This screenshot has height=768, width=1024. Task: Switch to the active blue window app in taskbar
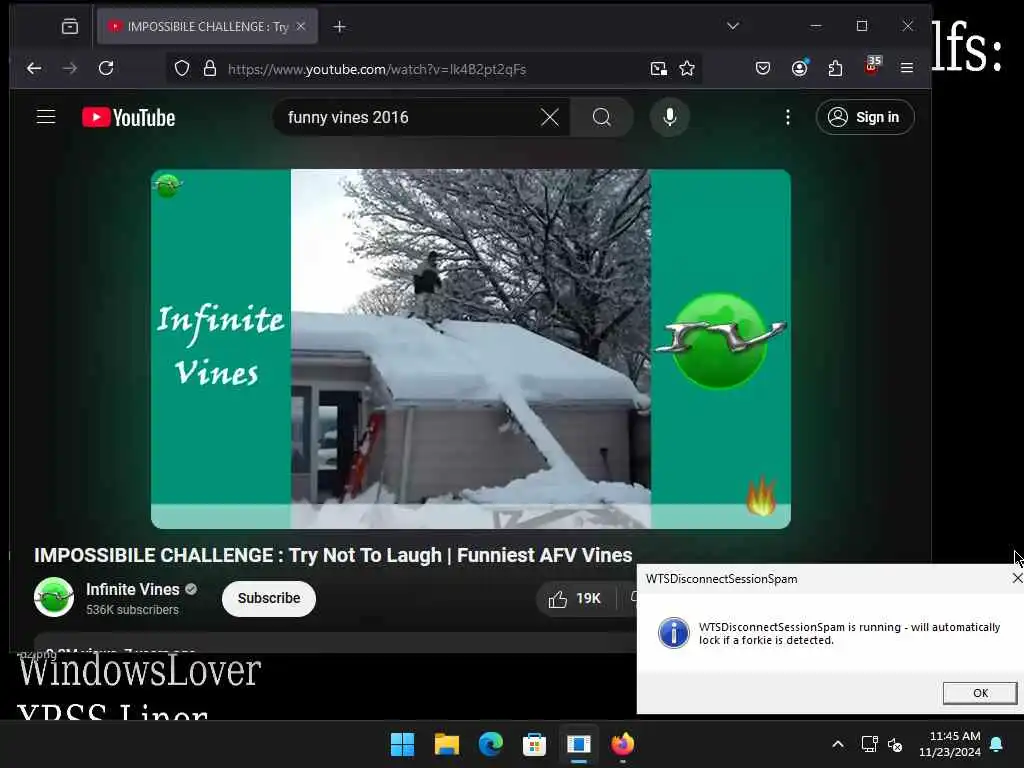pos(579,744)
